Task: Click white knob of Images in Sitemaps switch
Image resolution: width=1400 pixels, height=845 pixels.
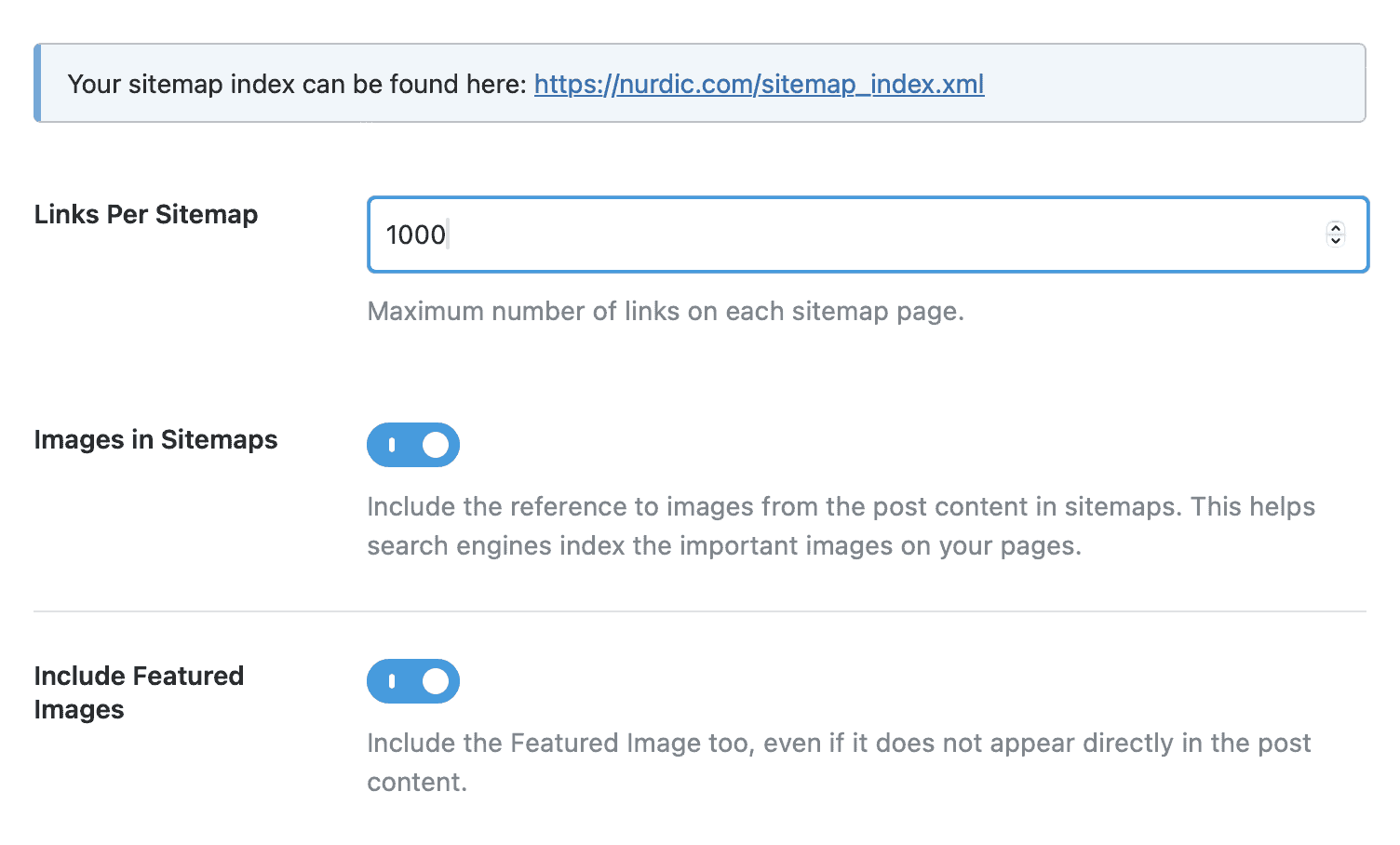Action: point(435,445)
